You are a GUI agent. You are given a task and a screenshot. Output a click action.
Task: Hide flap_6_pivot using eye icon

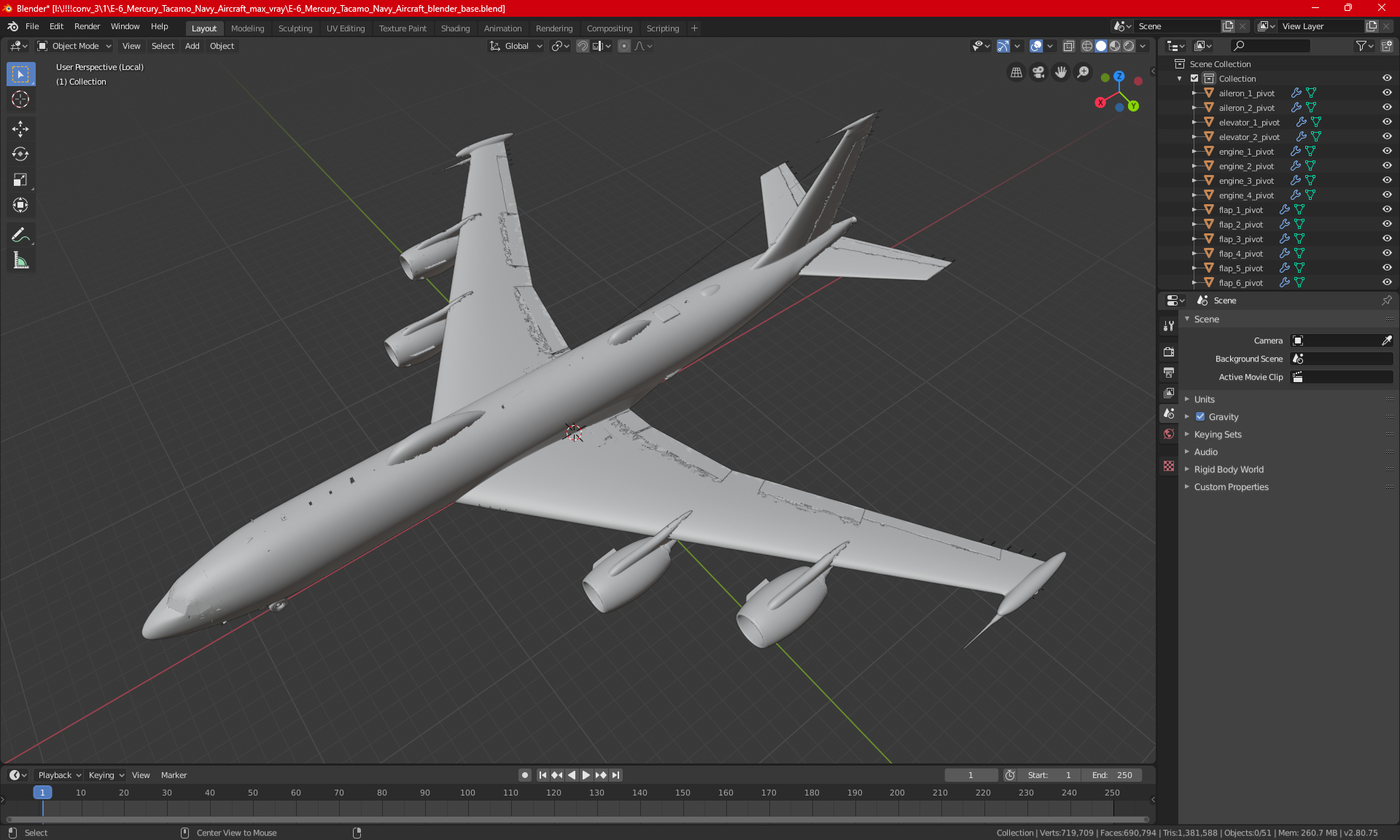pos(1387,283)
